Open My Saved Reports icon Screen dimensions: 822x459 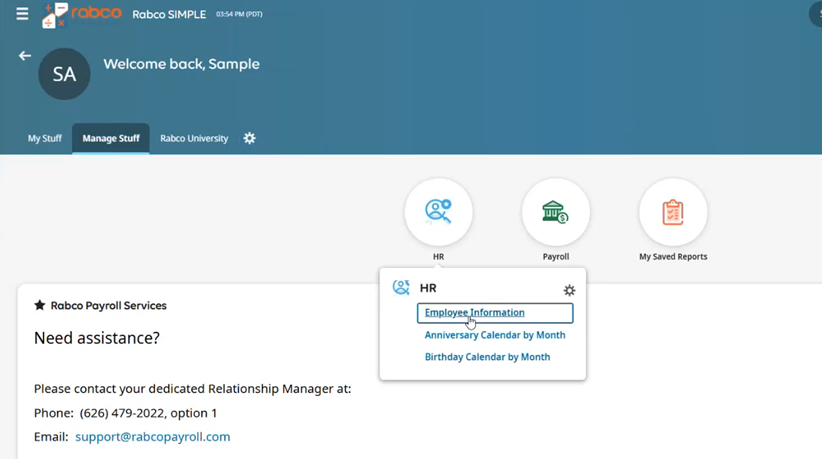point(673,212)
